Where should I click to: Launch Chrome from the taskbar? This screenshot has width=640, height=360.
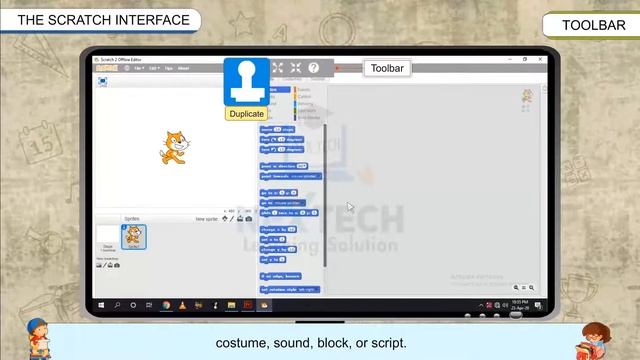point(166,305)
